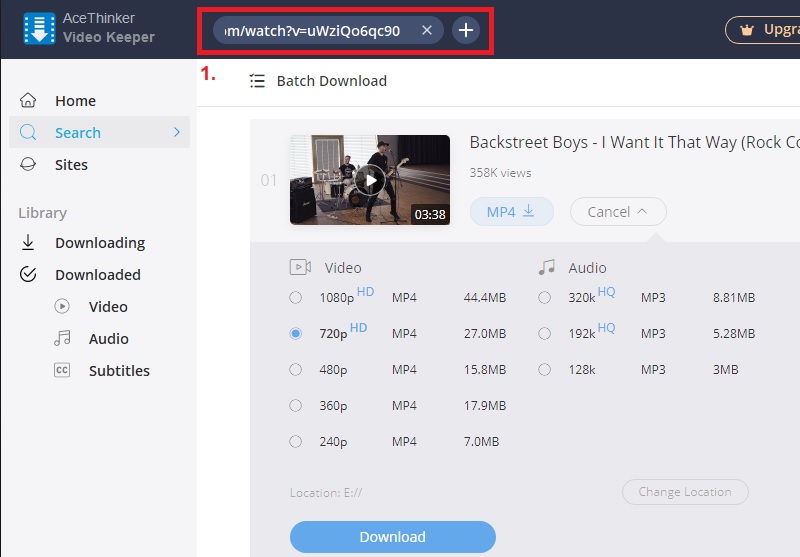Clear the URL with the X icon

tap(427, 31)
